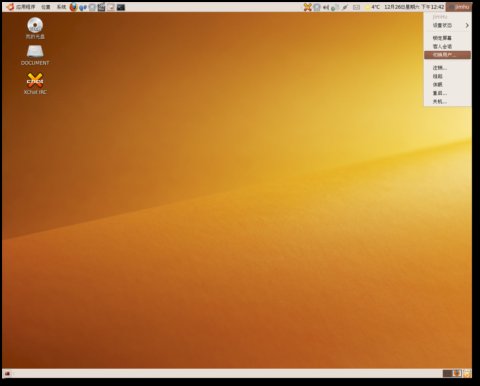The width and height of the screenshot is (480, 386).
Task: Choose 注销... (Log out) in the user menu
Action: point(448,68)
